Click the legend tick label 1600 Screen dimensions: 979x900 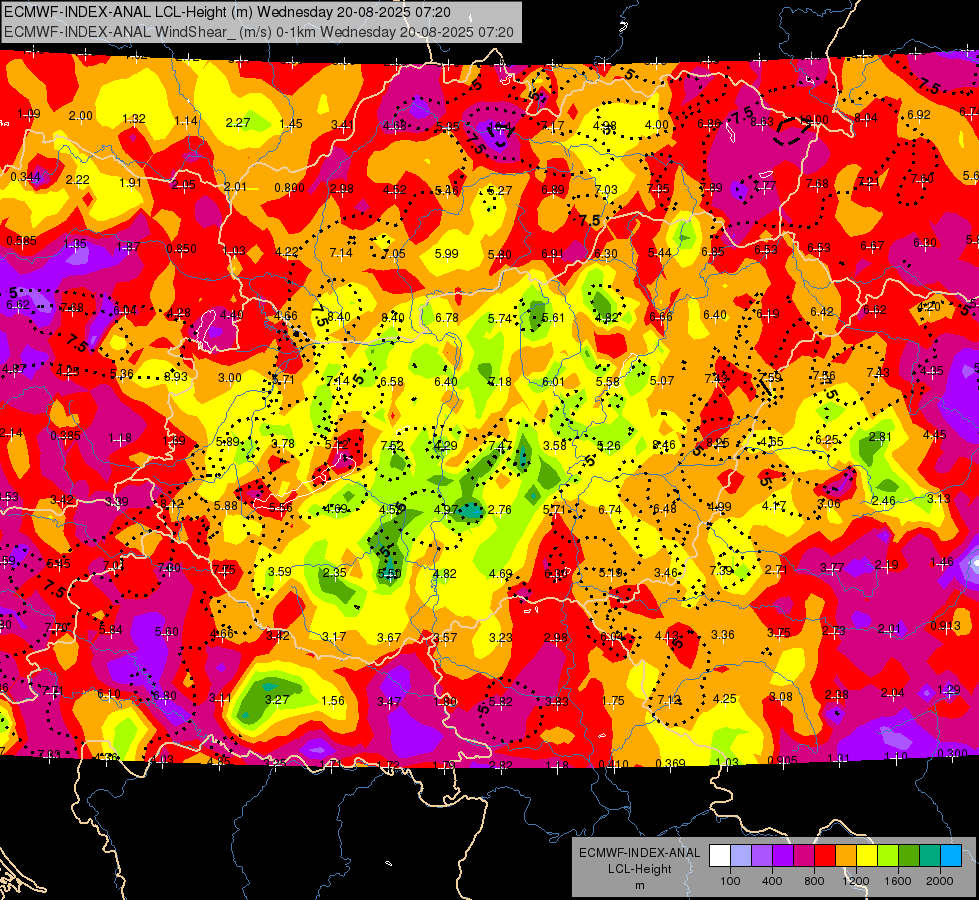tap(898, 881)
